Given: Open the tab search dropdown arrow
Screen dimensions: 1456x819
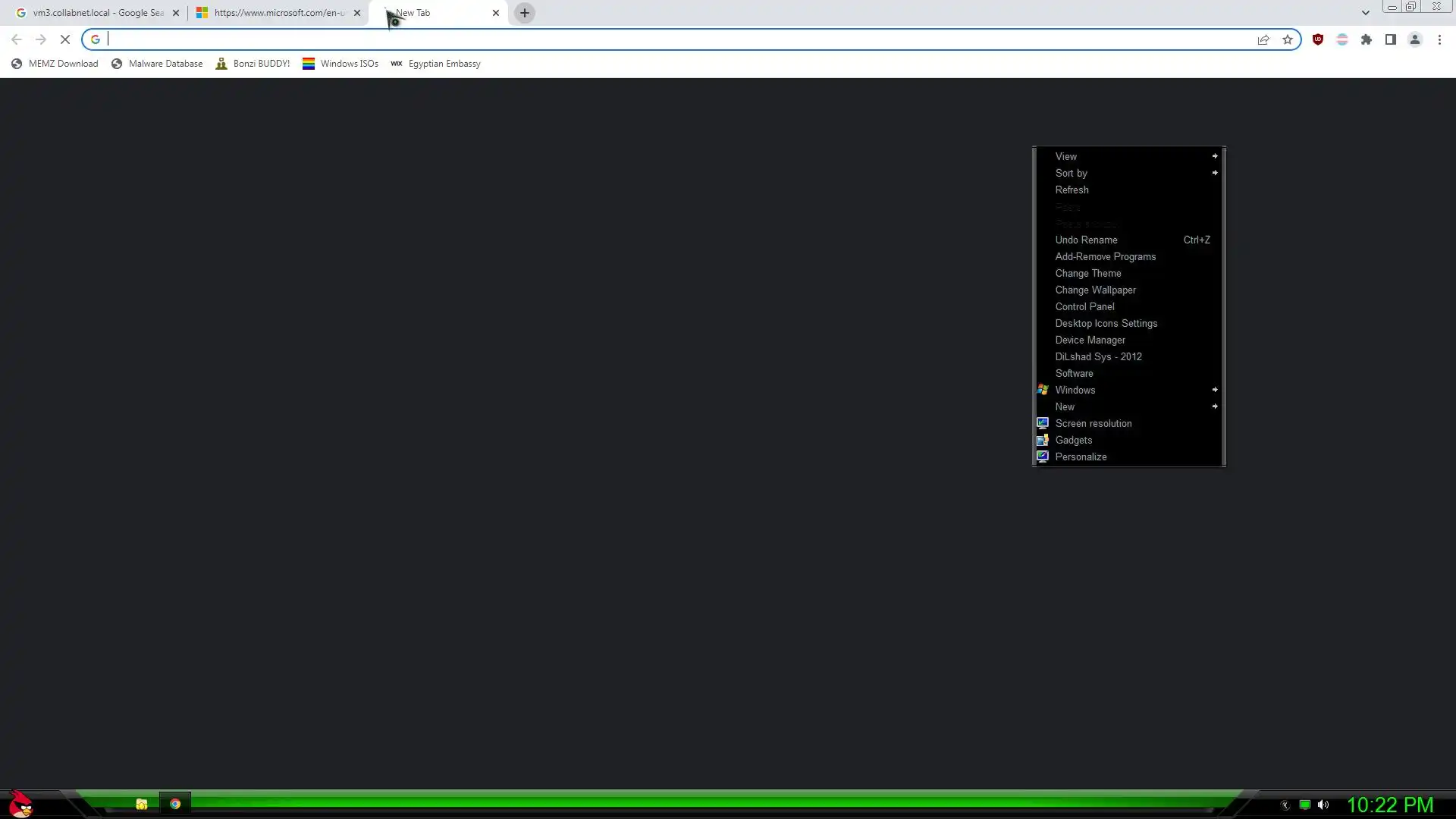Looking at the screenshot, I should coord(1365,13).
